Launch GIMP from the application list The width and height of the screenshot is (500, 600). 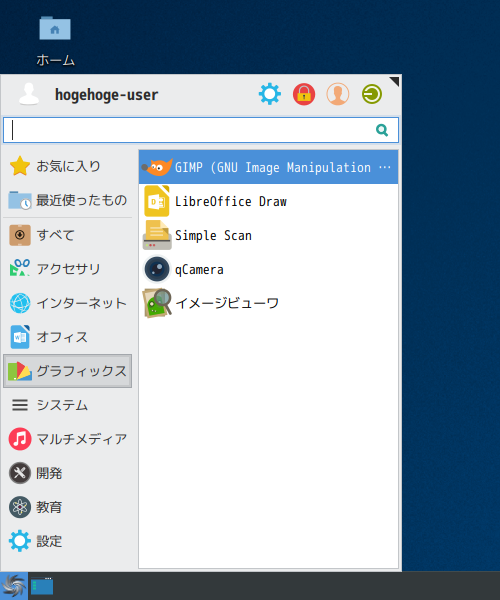(268, 167)
